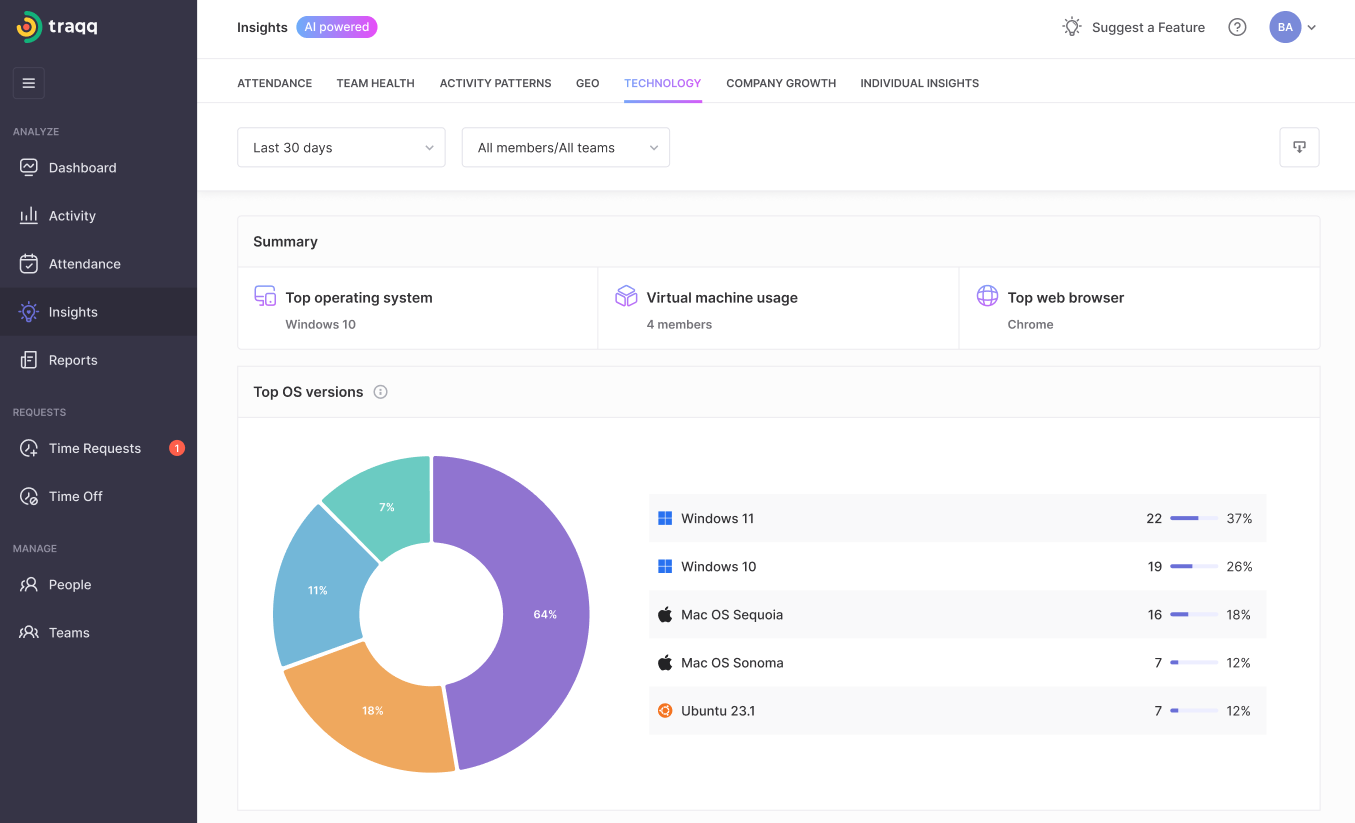Select the Company Growth tab
Image resolution: width=1355 pixels, height=823 pixels.
[781, 83]
